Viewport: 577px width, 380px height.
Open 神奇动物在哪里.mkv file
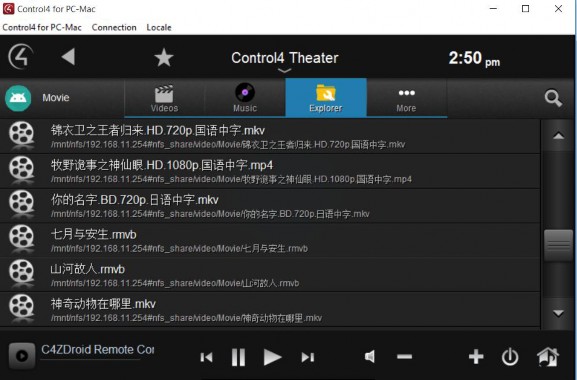(270, 309)
